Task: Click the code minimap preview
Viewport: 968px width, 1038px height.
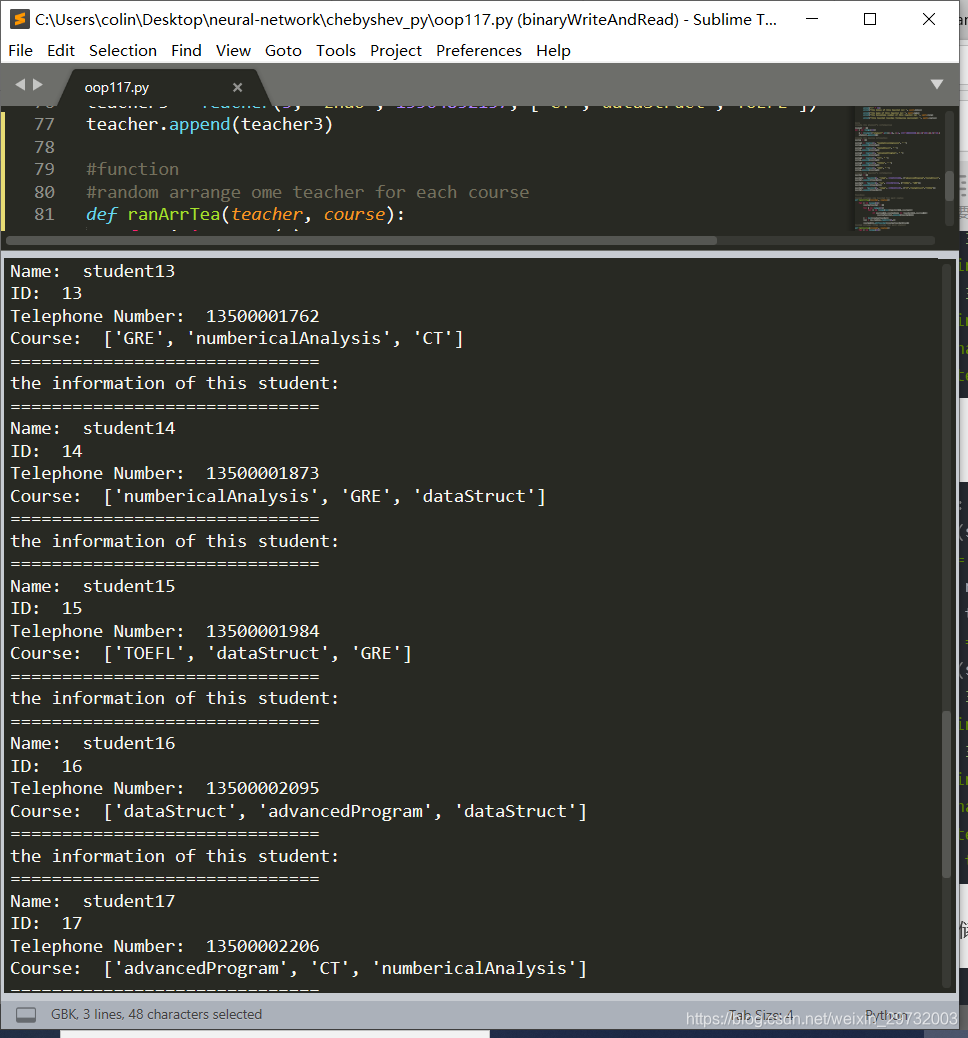Action: point(897,167)
